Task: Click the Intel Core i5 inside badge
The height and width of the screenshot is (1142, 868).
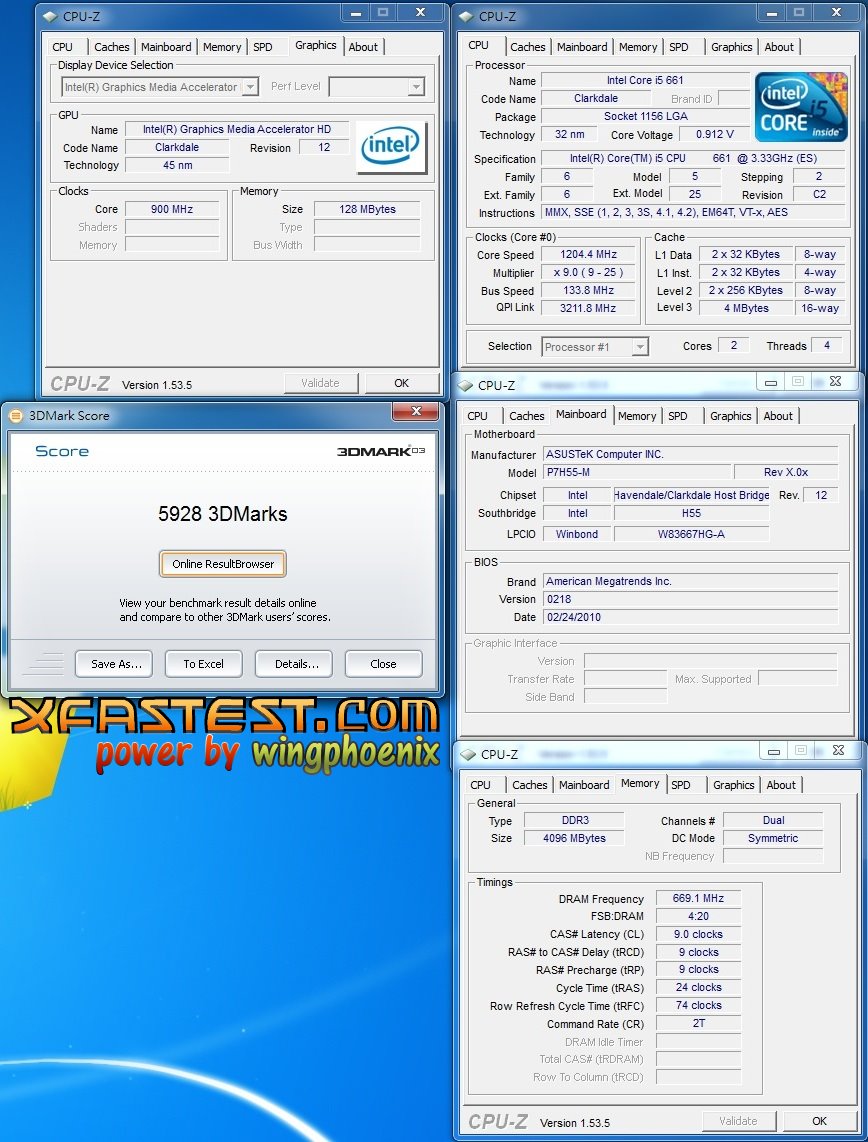Action: click(x=801, y=106)
